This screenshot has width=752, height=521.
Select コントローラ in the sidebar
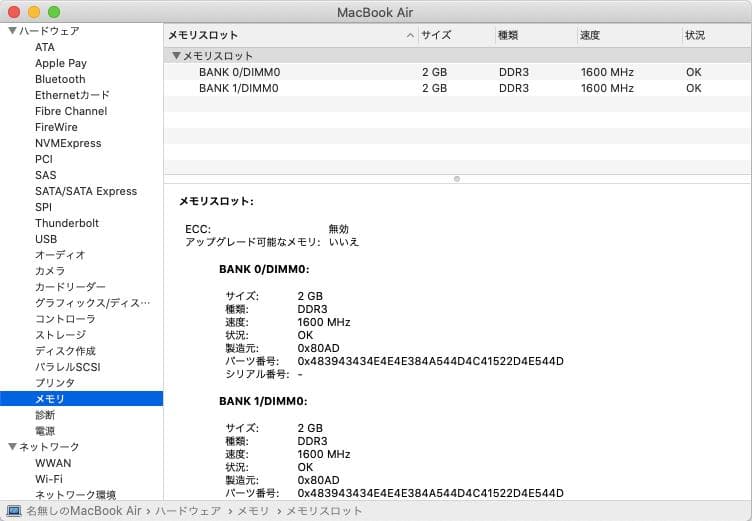(65, 319)
